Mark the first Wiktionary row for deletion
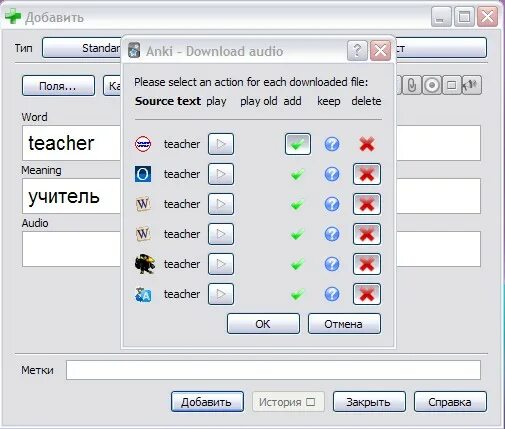The width and height of the screenshot is (505, 429). tap(367, 204)
